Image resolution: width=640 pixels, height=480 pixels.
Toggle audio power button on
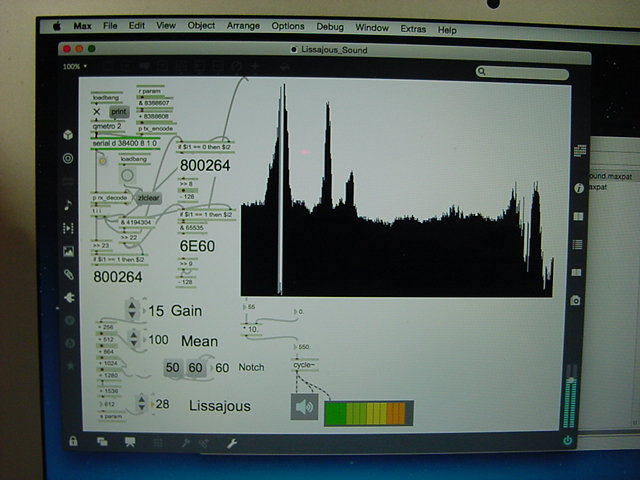pos(568,440)
